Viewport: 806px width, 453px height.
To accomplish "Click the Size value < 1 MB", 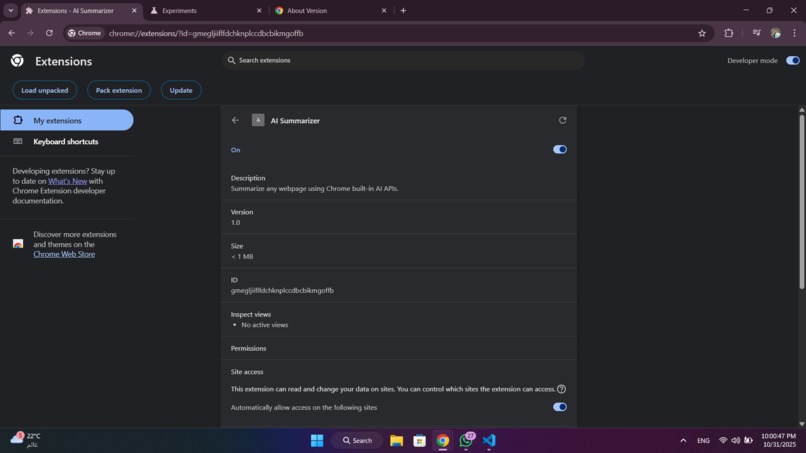I will pyautogui.click(x=242, y=257).
